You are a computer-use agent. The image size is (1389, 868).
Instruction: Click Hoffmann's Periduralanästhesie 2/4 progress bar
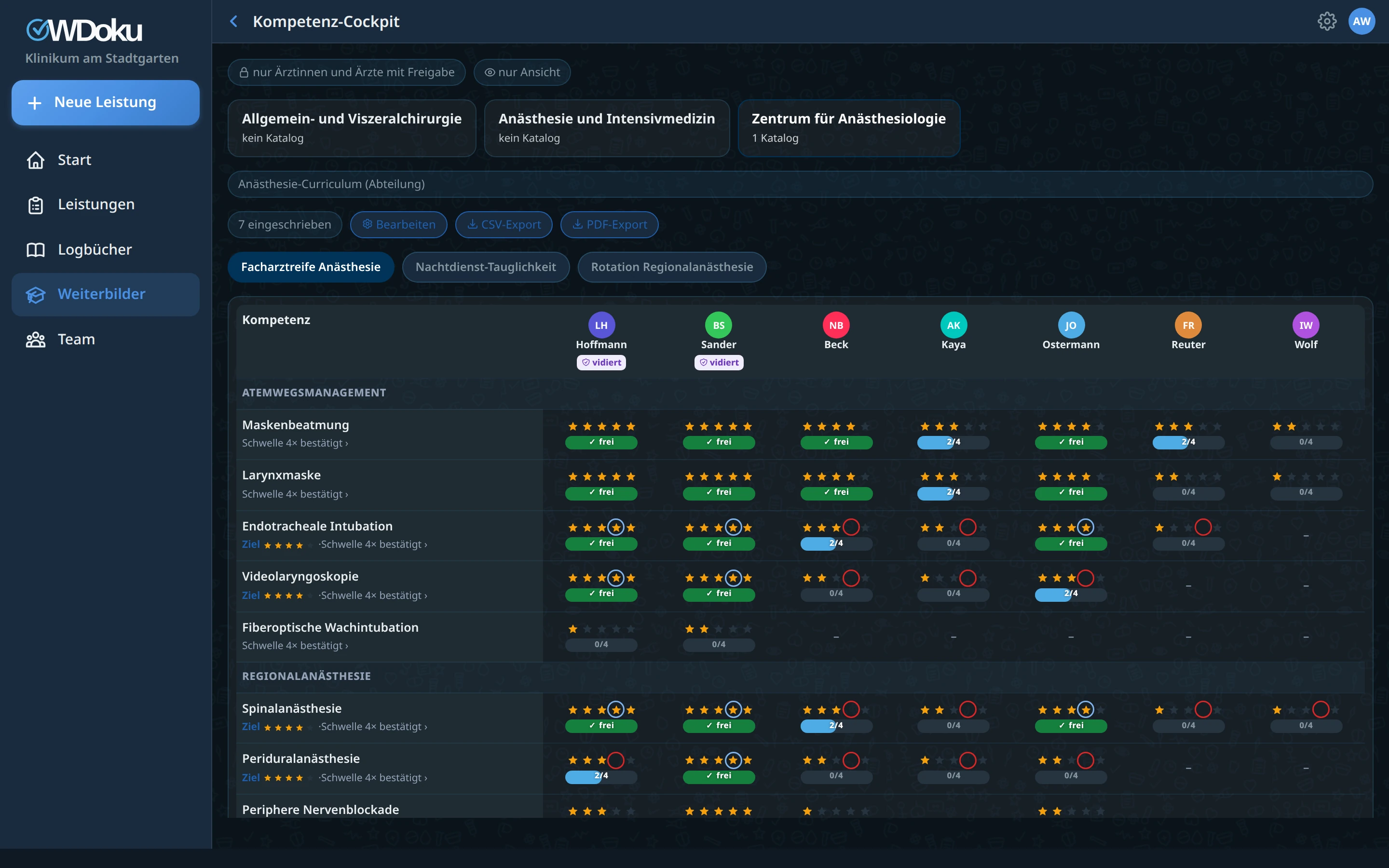pyautogui.click(x=601, y=776)
